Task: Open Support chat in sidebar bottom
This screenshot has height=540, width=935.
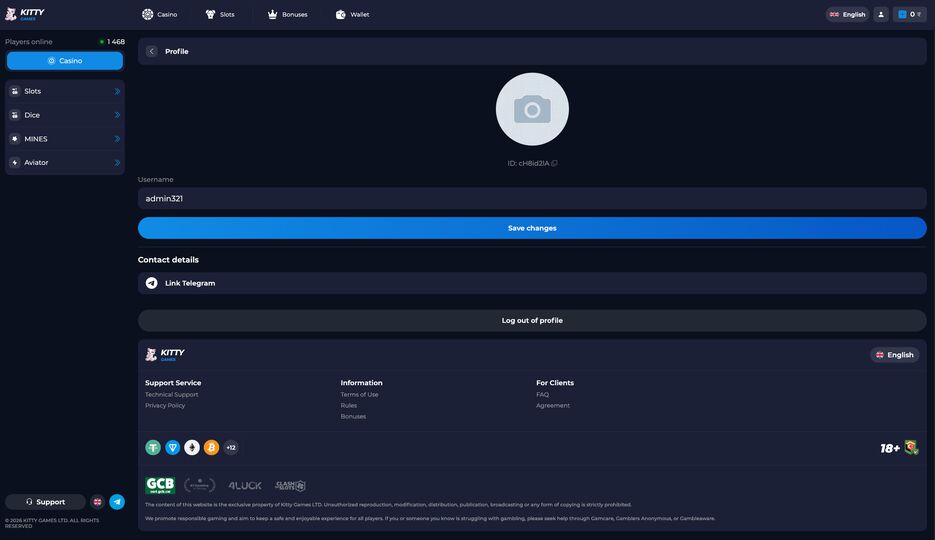Action: [x=45, y=502]
